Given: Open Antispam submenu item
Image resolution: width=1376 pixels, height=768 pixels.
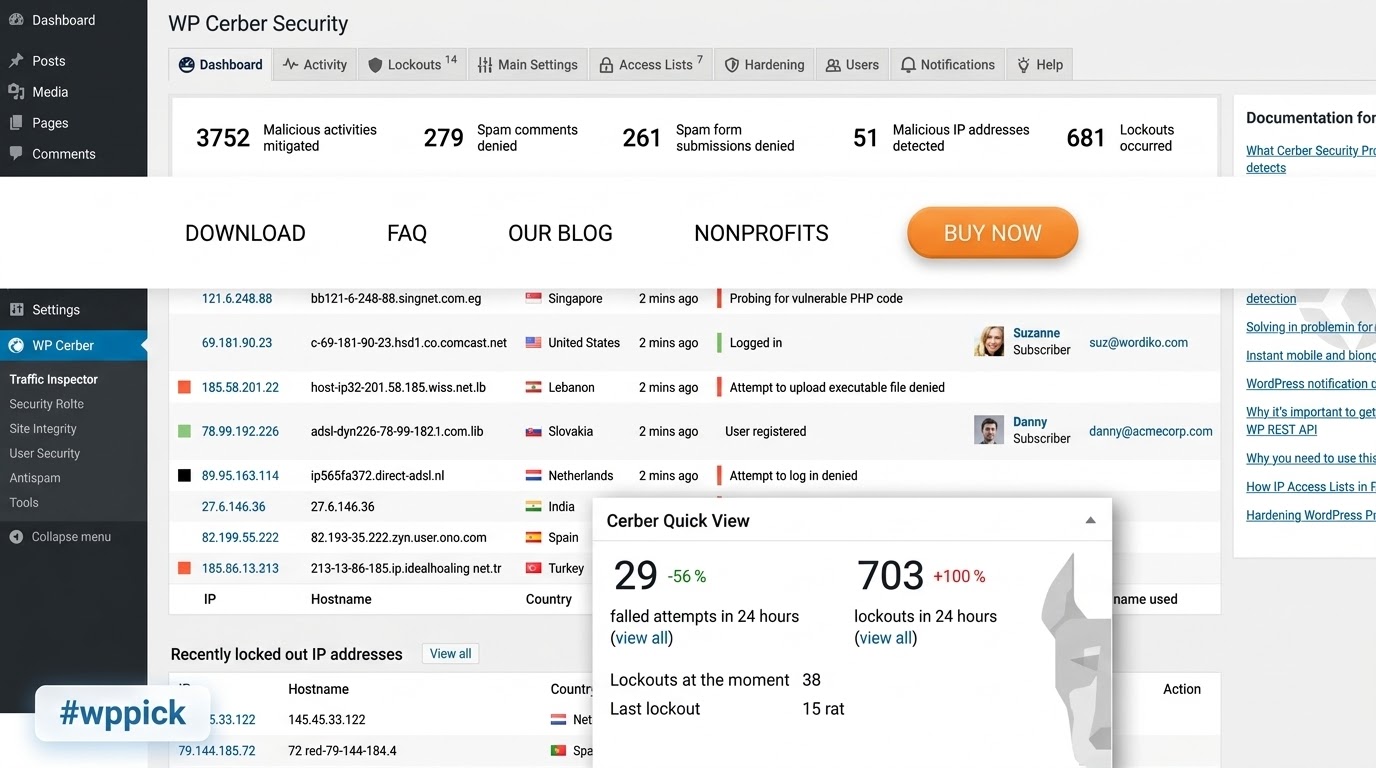Looking at the screenshot, I should [x=35, y=478].
